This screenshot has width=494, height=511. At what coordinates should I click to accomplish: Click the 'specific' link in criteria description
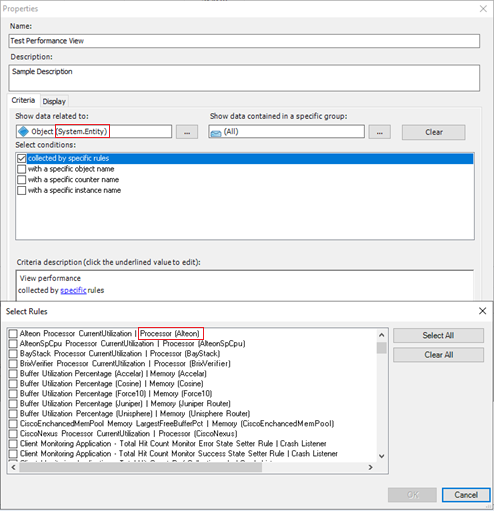(73, 290)
